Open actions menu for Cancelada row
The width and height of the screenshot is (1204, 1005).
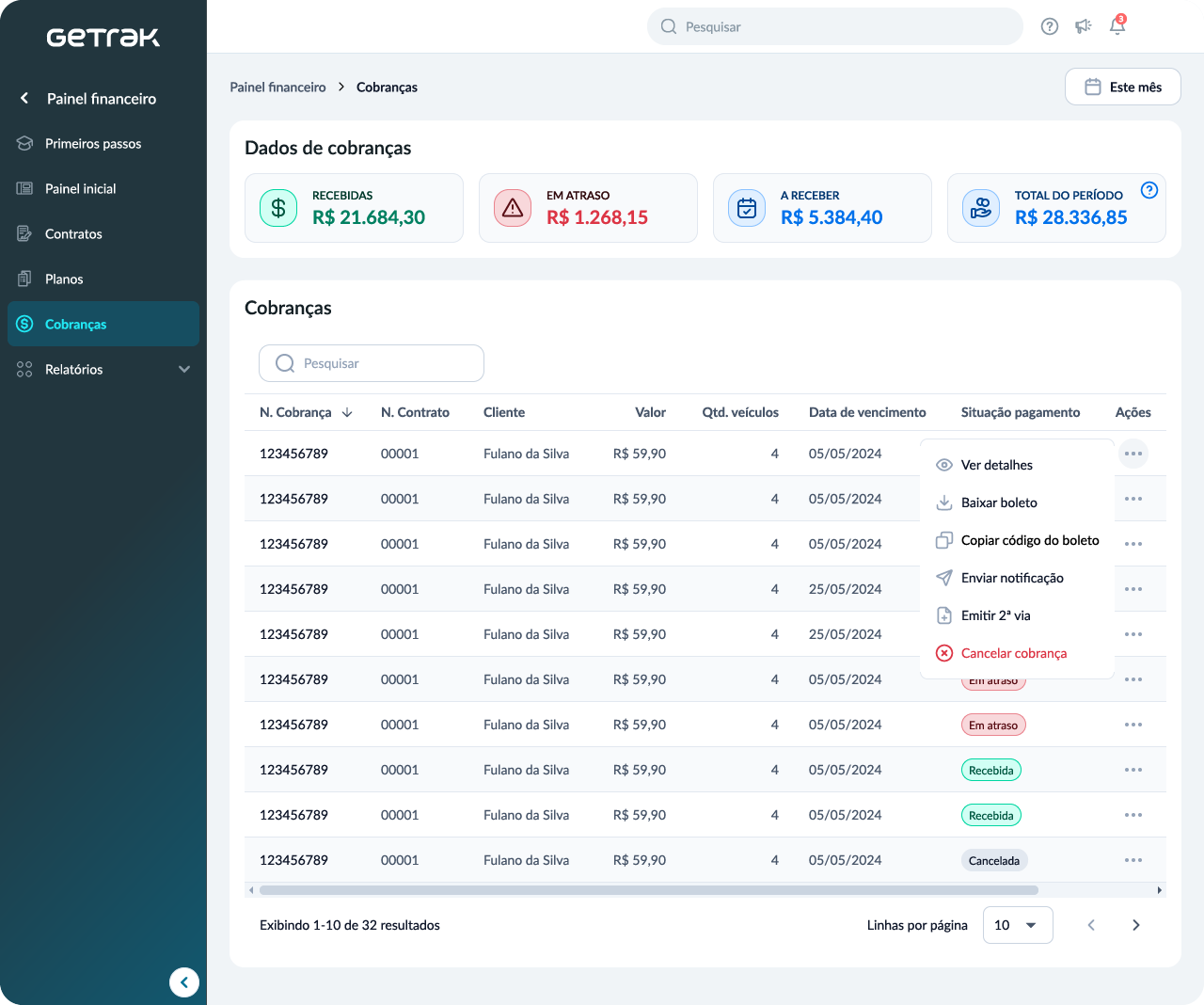(1133, 860)
